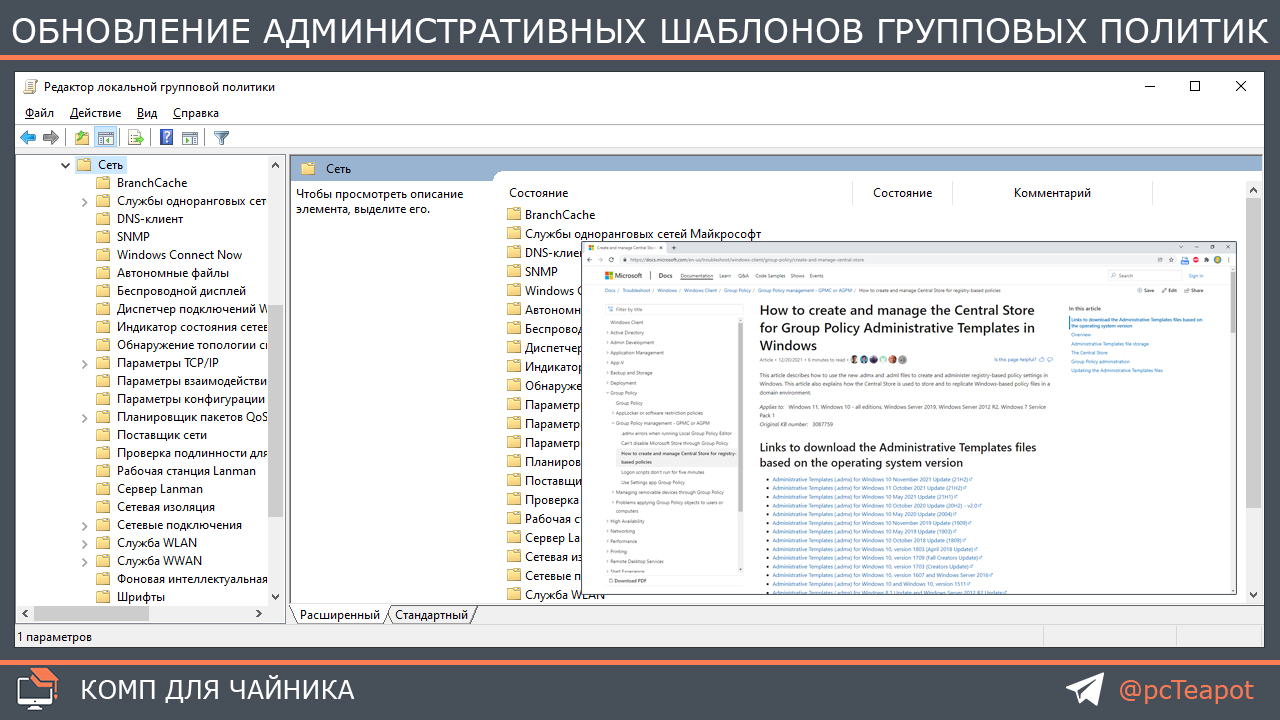Image resolution: width=1280 pixels, height=720 pixels.
Task: Click the Microsoft logo on the Docs page
Action: click(624, 275)
